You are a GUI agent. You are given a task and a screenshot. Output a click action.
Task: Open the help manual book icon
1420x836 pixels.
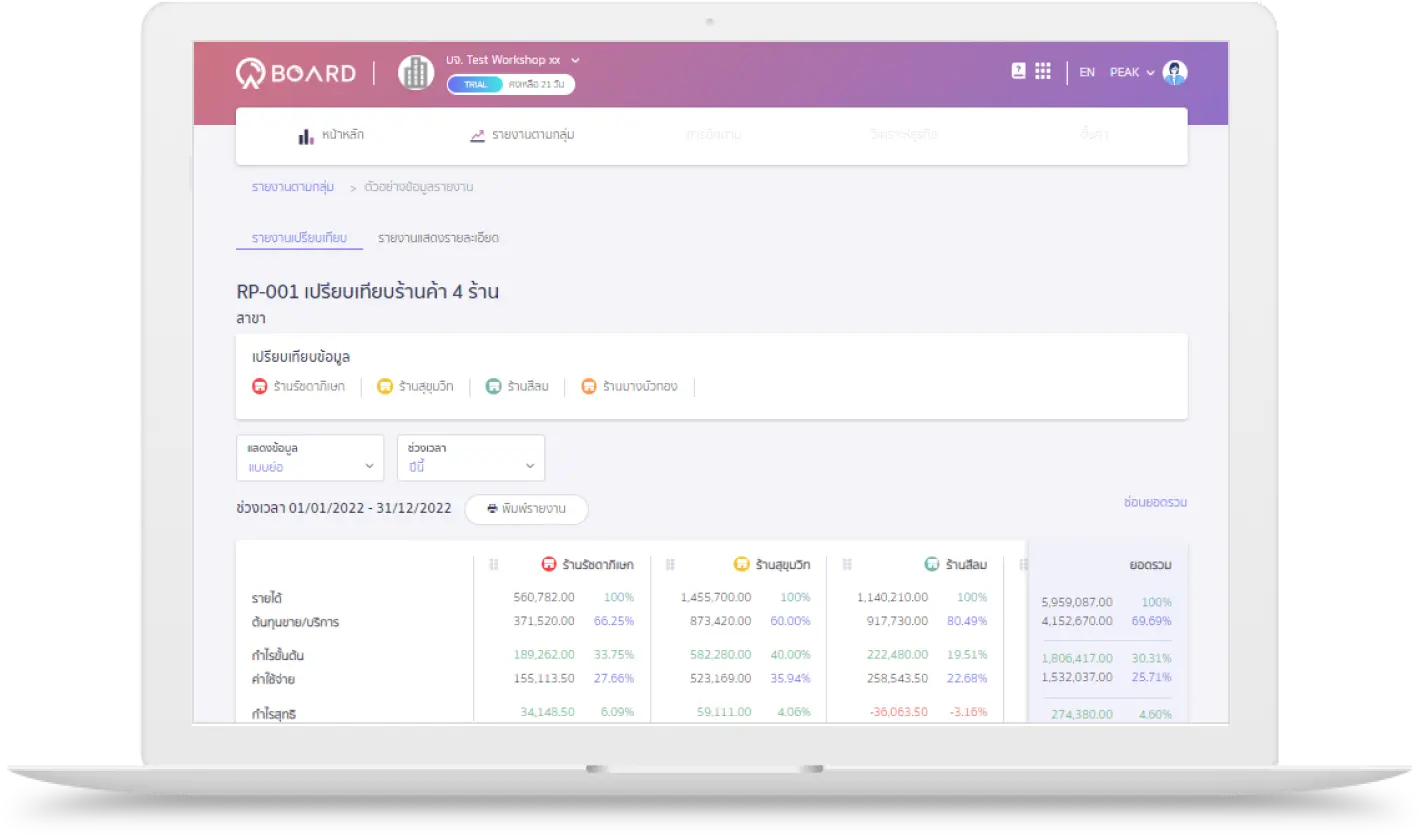click(x=1019, y=71)
